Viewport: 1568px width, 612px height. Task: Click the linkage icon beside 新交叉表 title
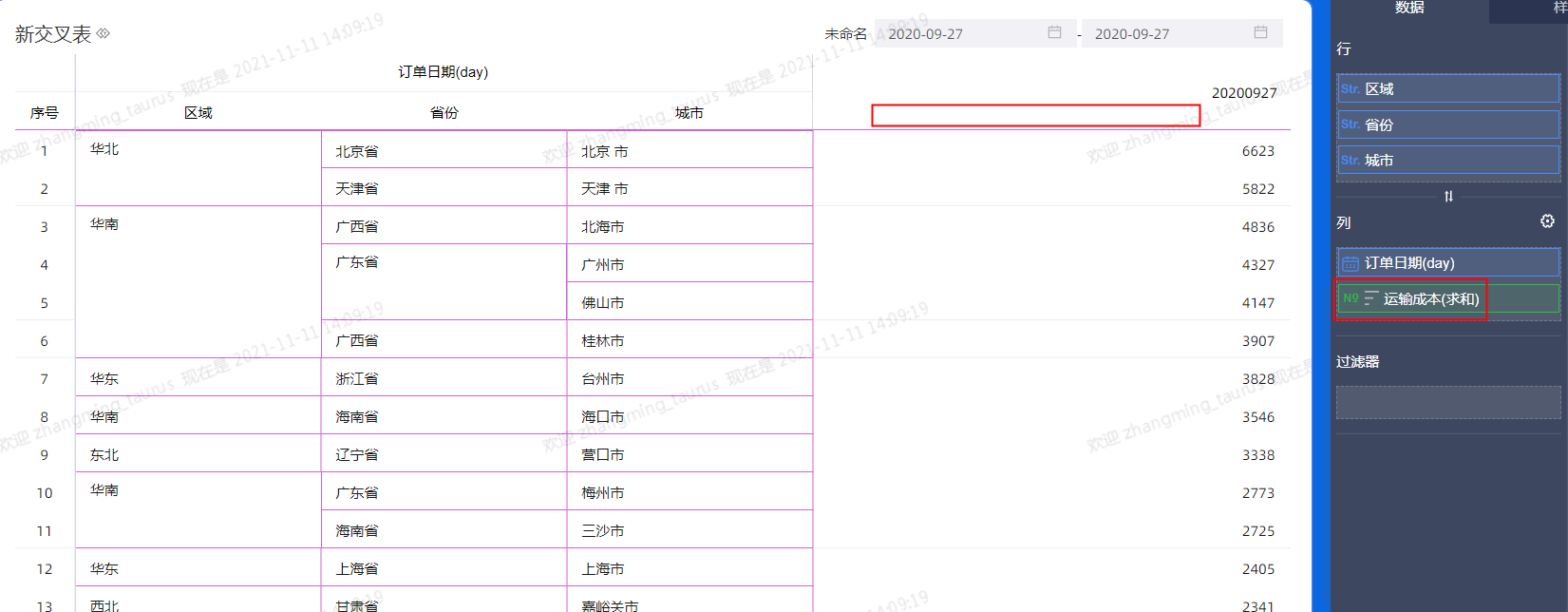coord(104,33)
